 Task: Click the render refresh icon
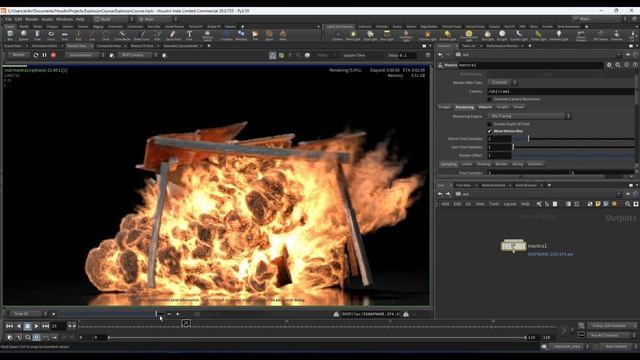(x=36, y=55)
